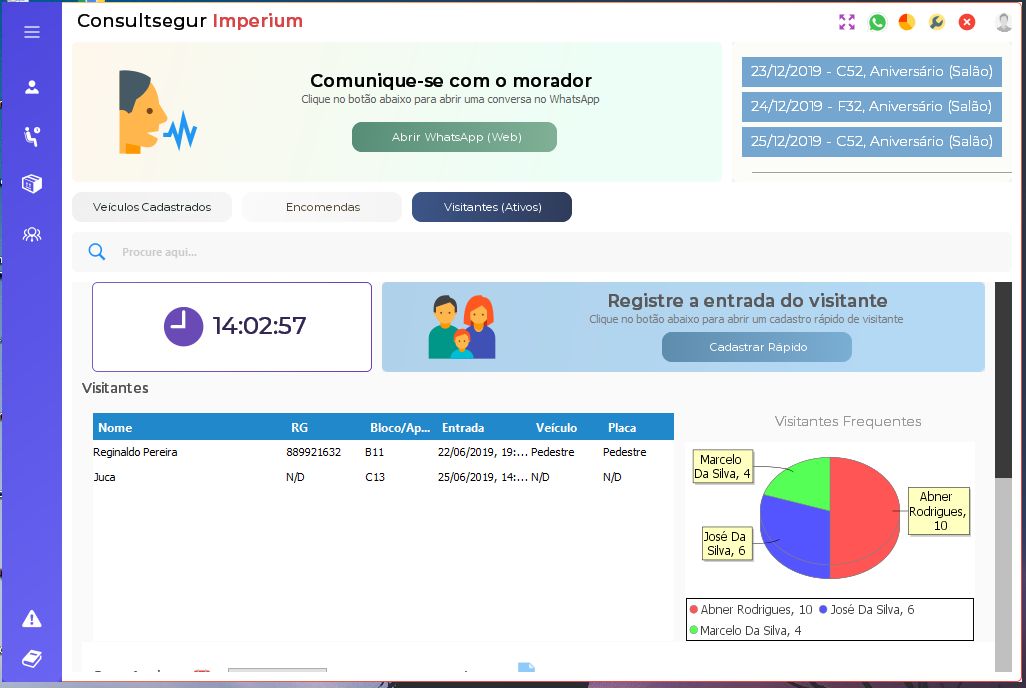Click the WhatsApp icon in the top bar

[x=877, y=22]
